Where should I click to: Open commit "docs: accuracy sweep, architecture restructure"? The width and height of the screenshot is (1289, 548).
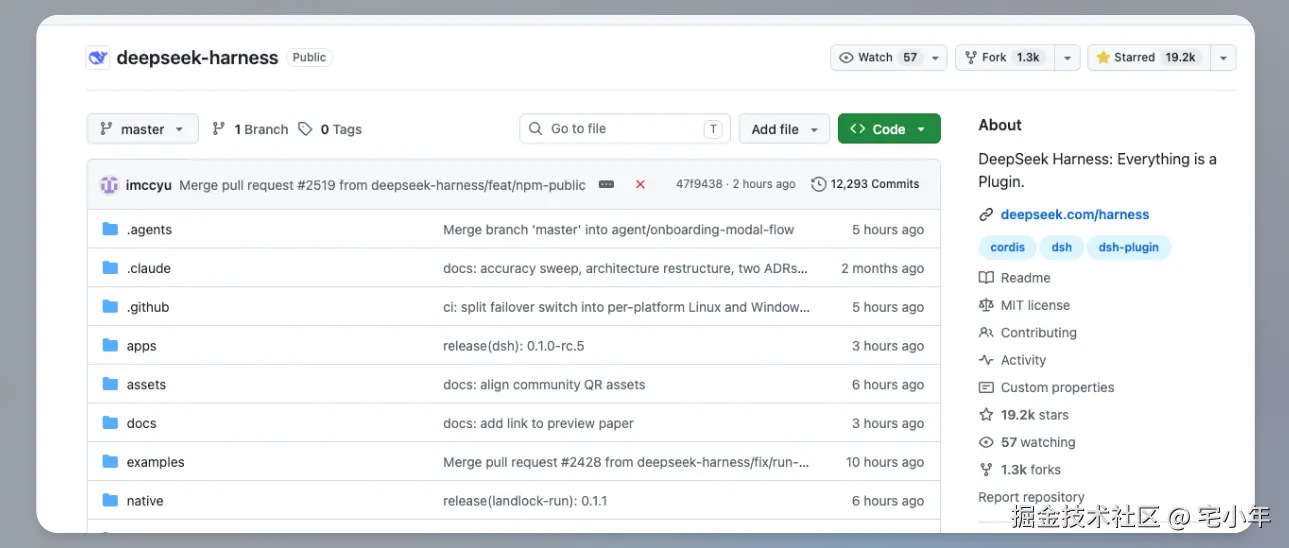coord(625,268)
